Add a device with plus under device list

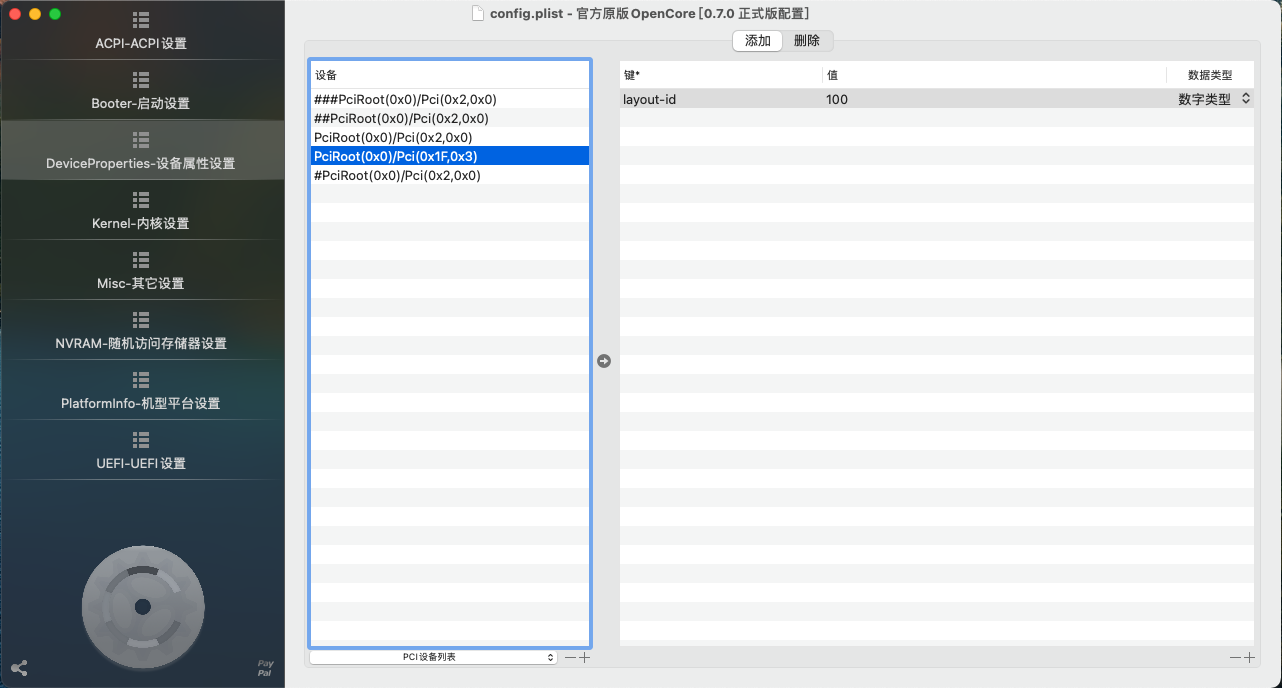click(x=585, y=657)
